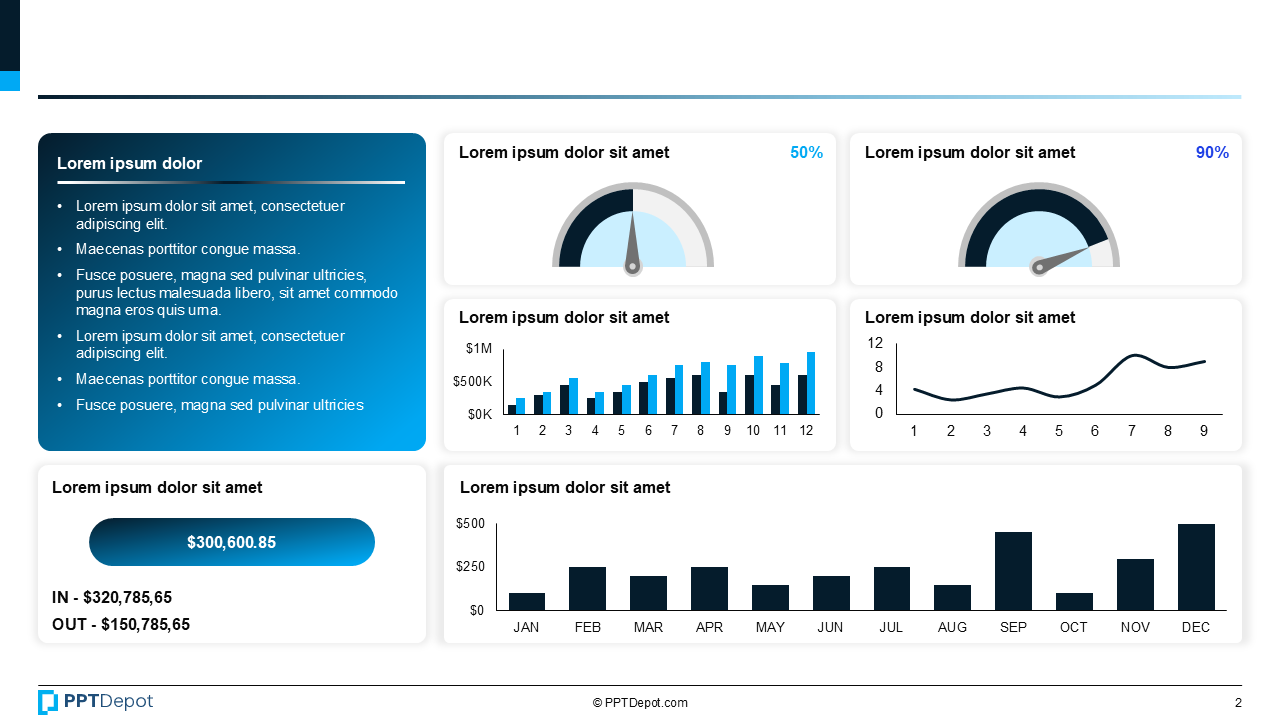Toggle the blue 50% percentage label

[x=806, y=153]
